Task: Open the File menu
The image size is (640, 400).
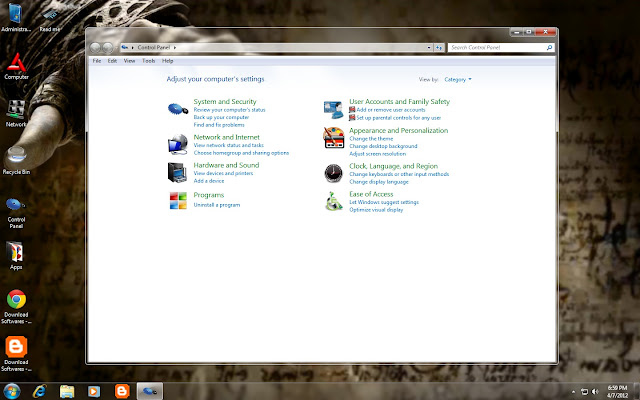Action: pyautogui.click(x=97, y=61)
